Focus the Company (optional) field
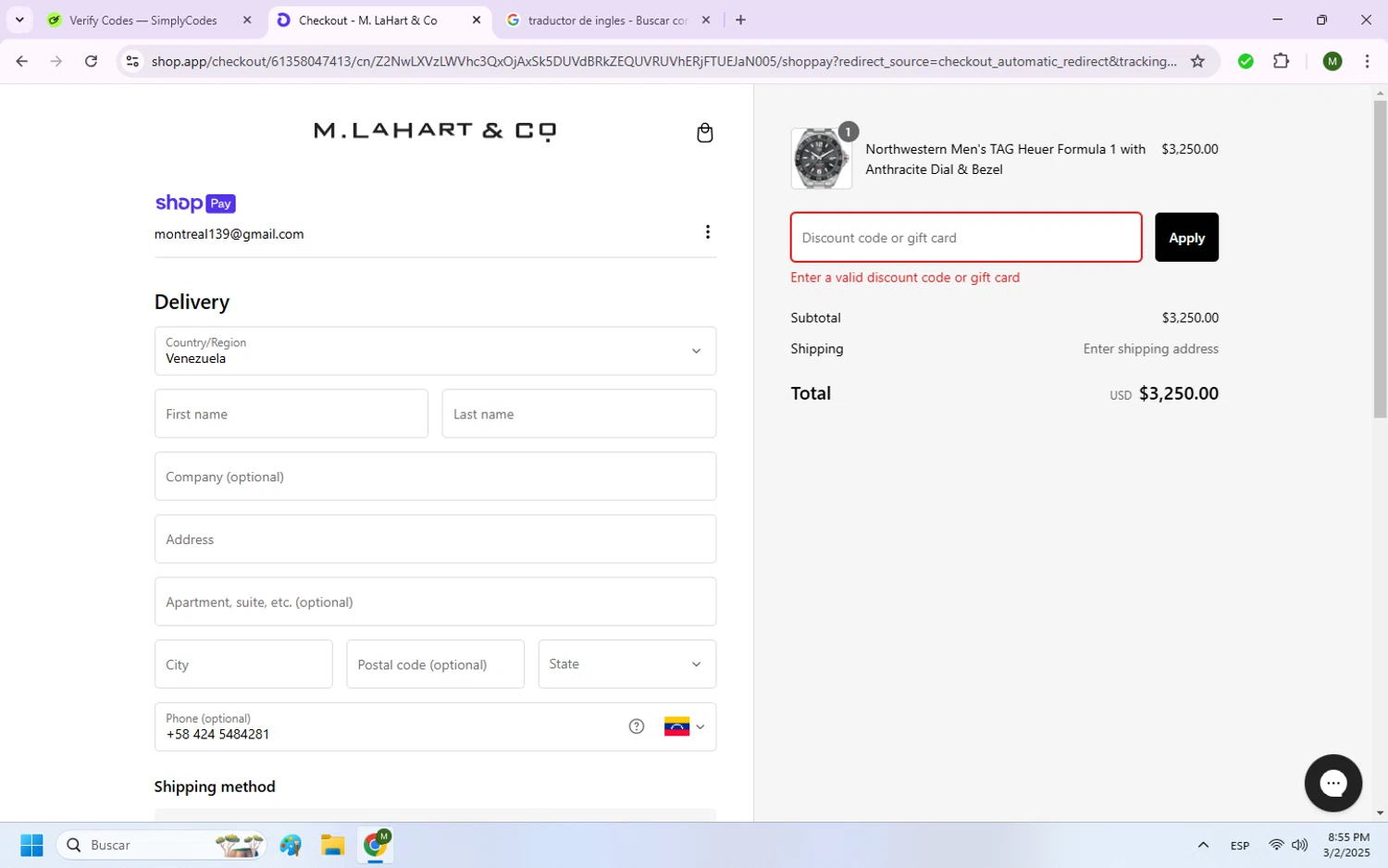 click(x=435, y=477)
